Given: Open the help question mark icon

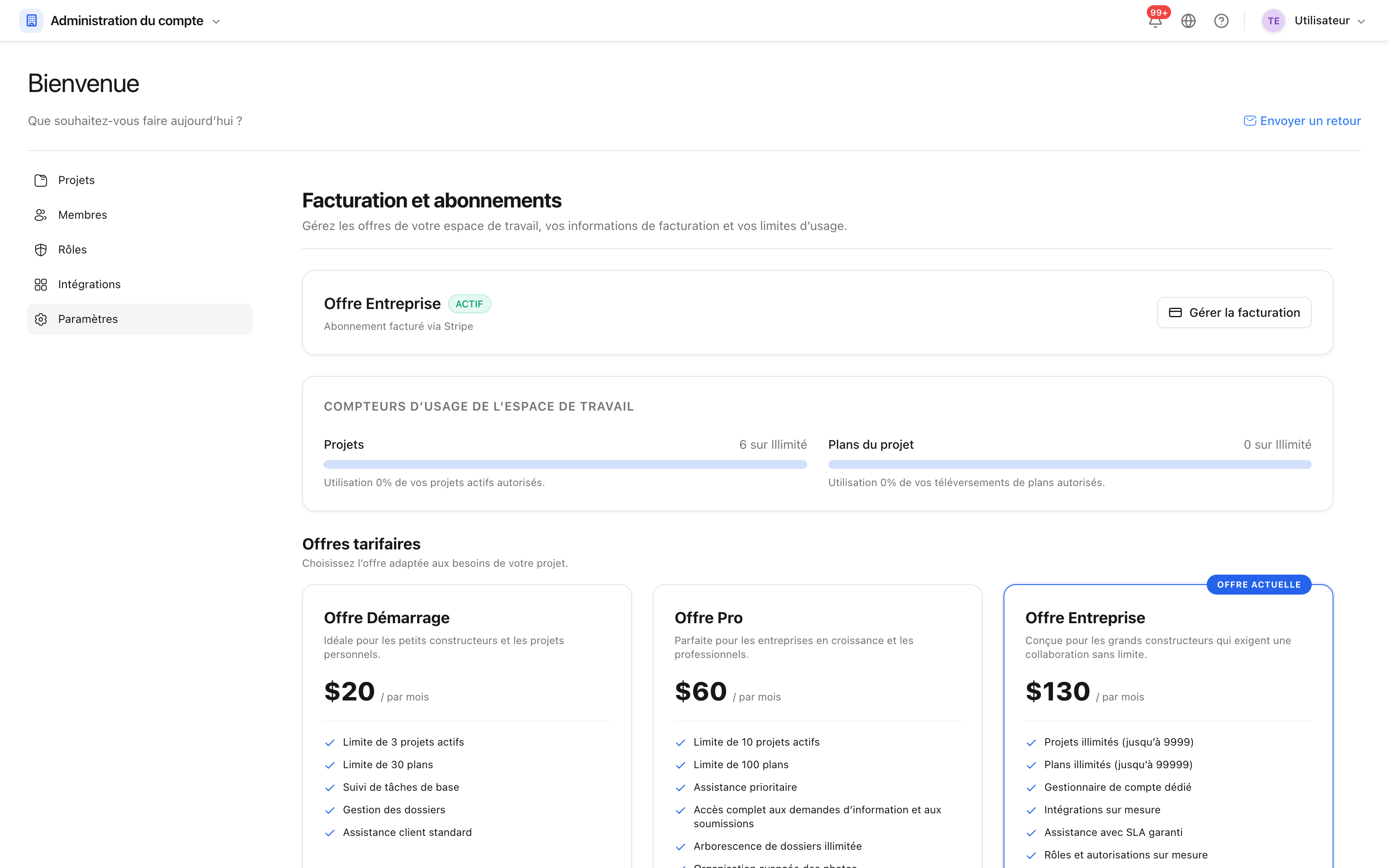Looking at the screenshot, I should (x=1221, y=21).
